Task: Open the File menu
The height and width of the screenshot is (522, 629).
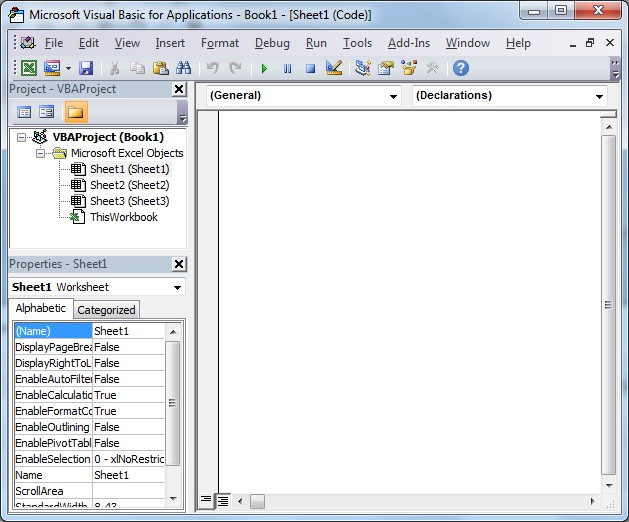Action: [x=54, y=43]
